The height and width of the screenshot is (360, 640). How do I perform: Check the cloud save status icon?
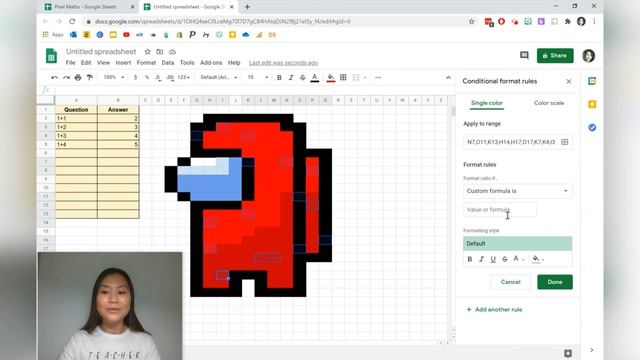point(173,52)
